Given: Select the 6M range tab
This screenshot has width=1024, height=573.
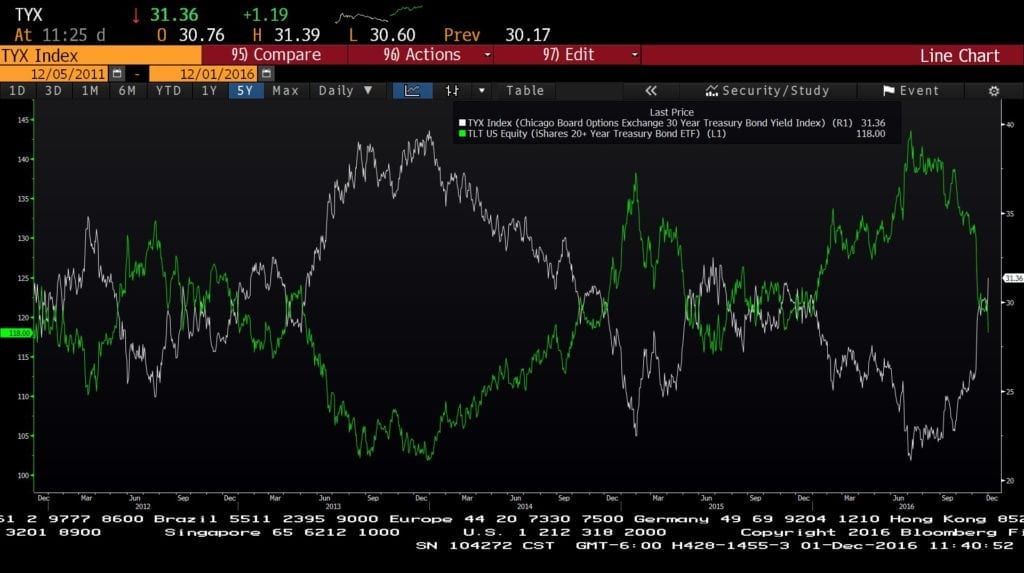Looking at the screenshot, I should [x=127, y=91].
